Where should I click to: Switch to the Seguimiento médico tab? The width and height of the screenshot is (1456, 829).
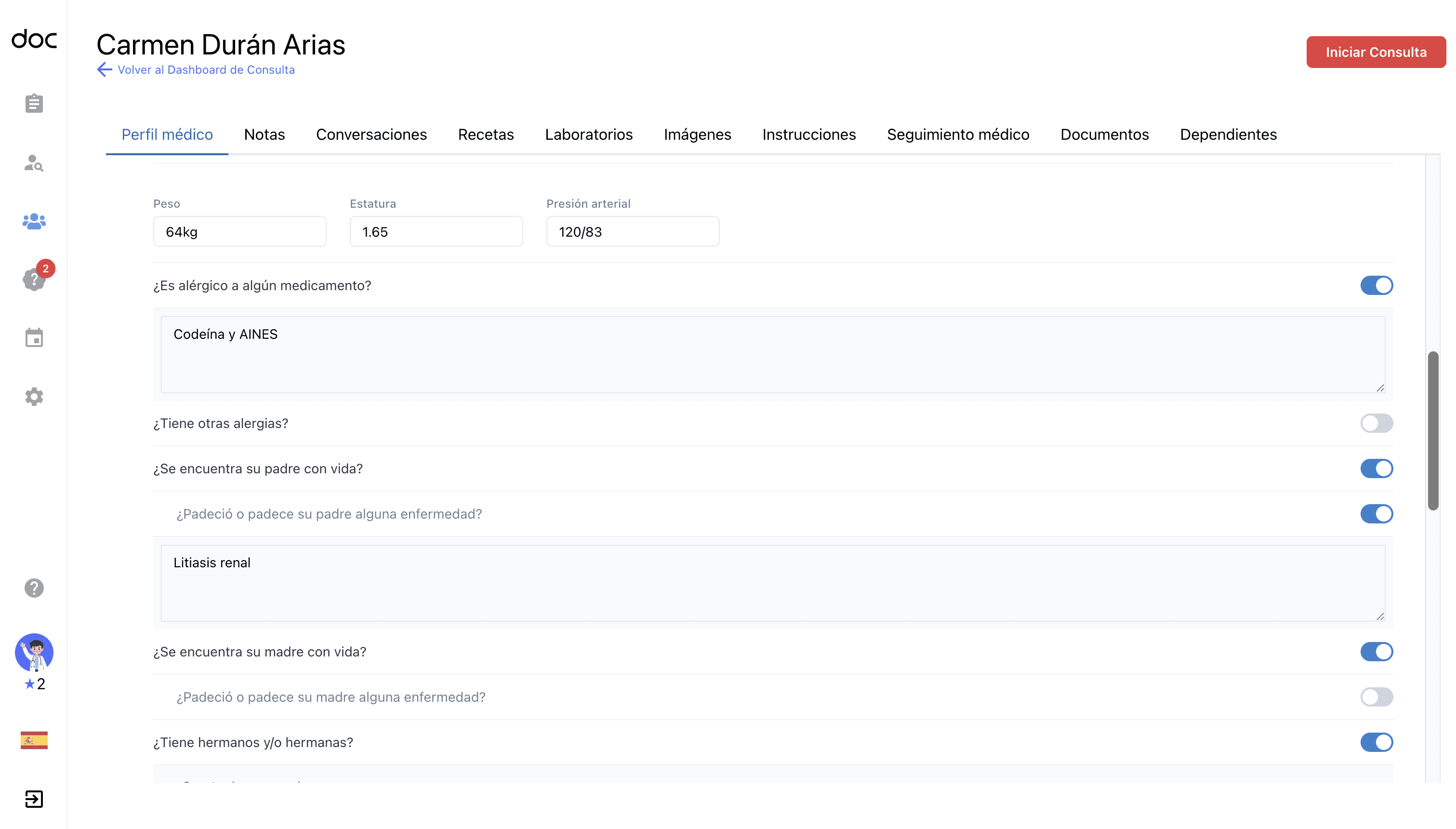tap(958, 135)
